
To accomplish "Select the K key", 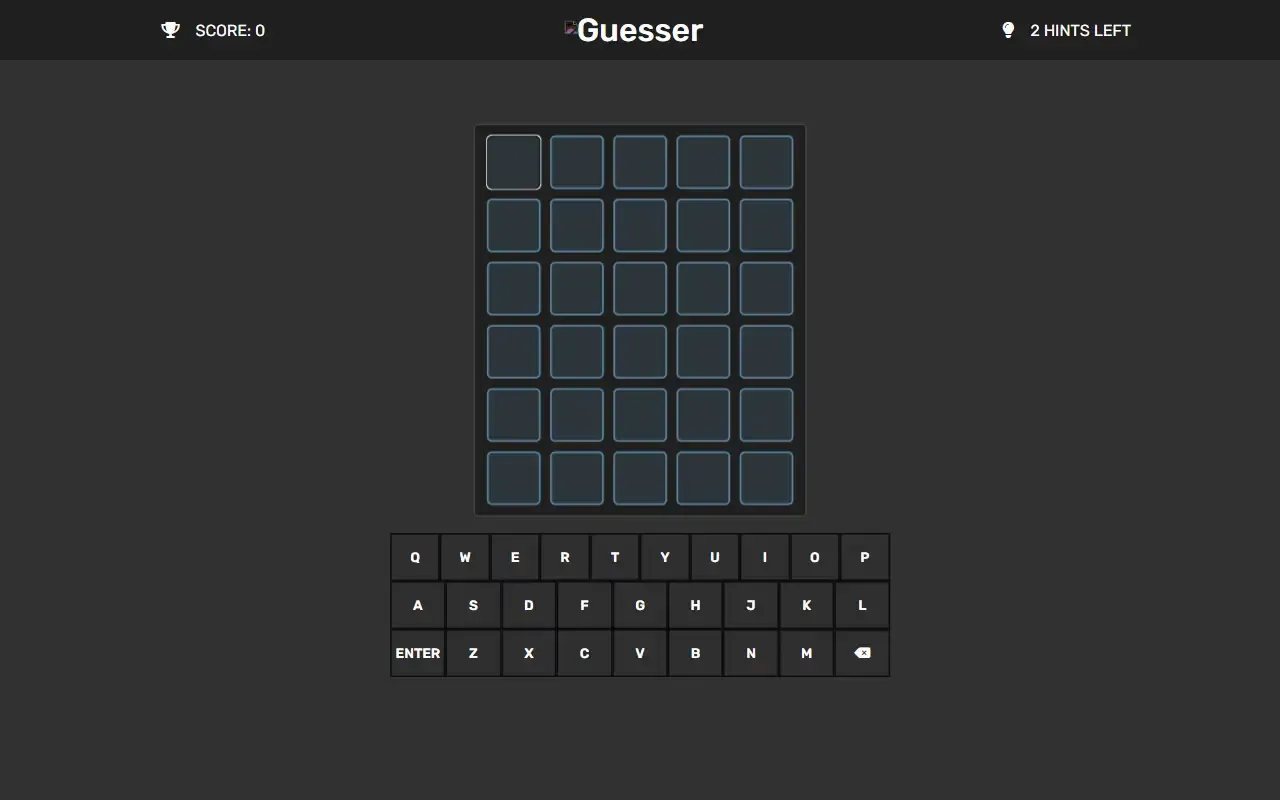I will click(x=806, y=605).
